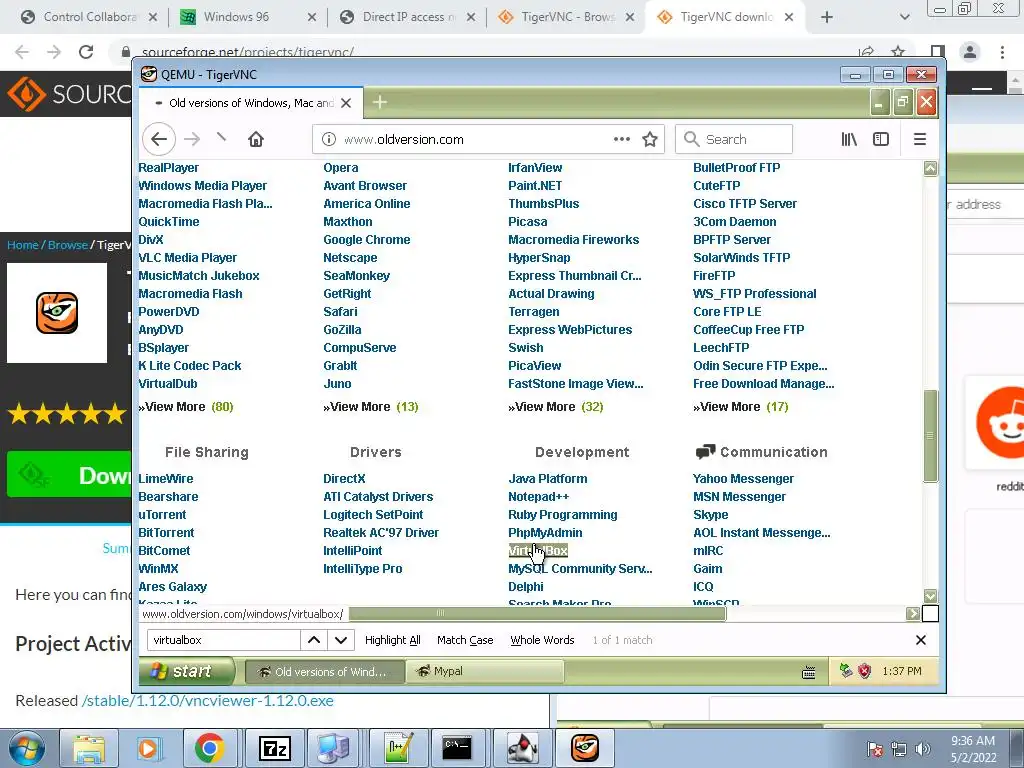This screenshot has width=1024, height=768.
Task: Open the Yahoo Messenger link
Action: [x=743, y=479]
